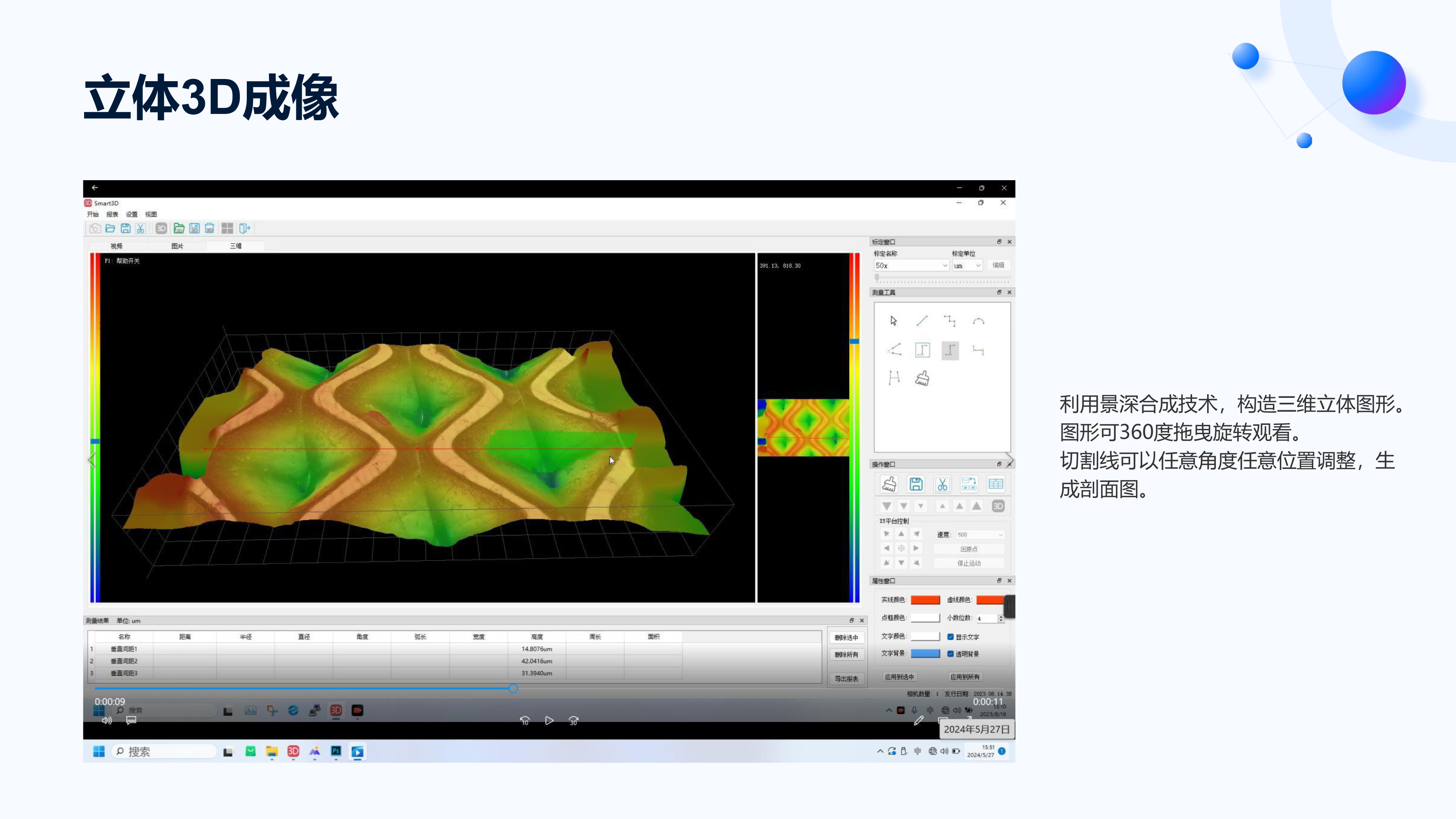Select the highlighted vertical step height tool
The height and width of the screenshot is (819, 1456).
pyautogui.click(x=950, y=351)
